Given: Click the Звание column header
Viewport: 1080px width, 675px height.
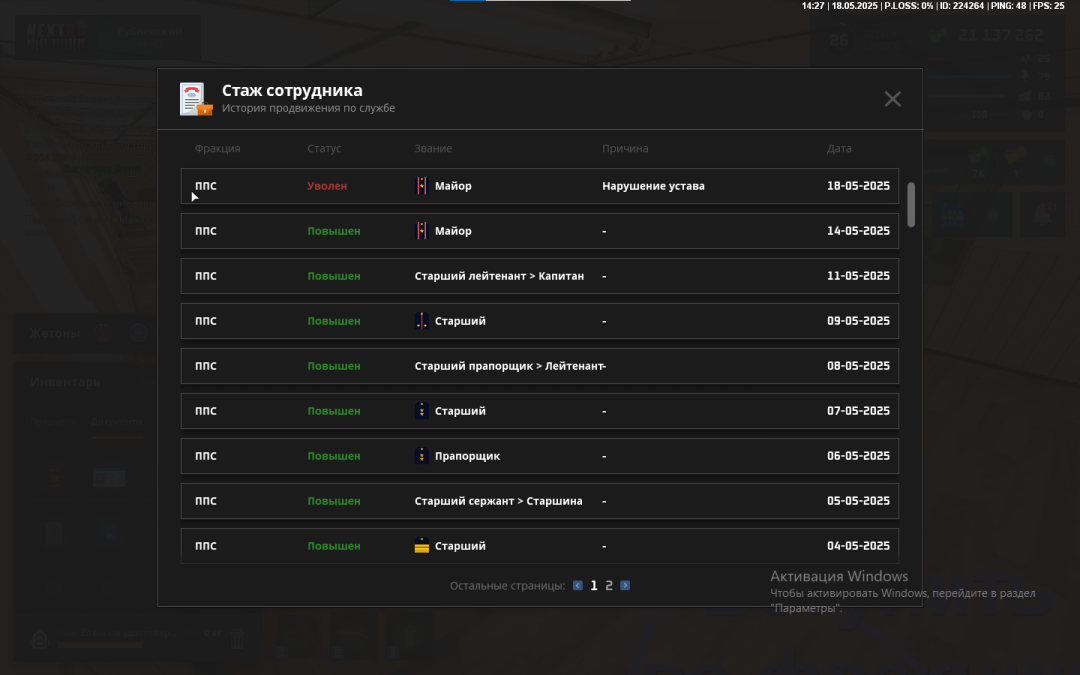Looking at the screenshot, I should pyautogui.click(x=433, y=148).
